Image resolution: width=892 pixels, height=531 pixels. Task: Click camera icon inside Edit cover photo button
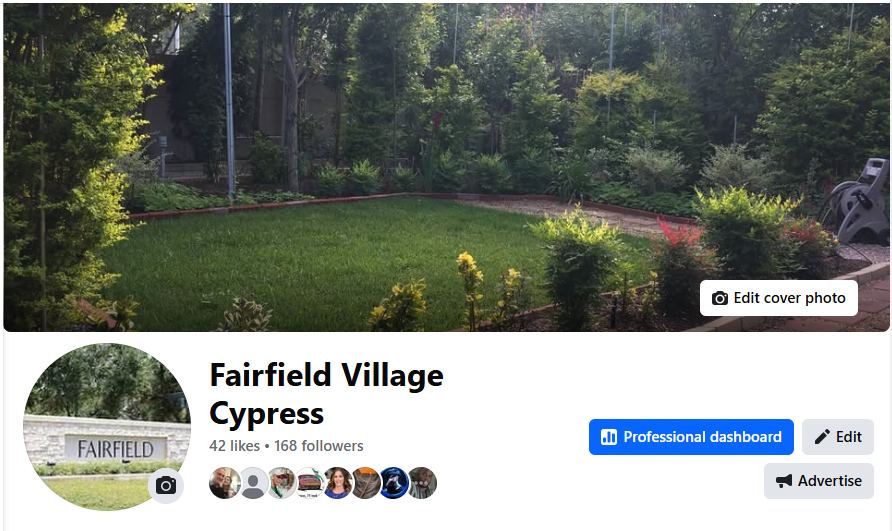pyautogui.click(x=720, y=298)
